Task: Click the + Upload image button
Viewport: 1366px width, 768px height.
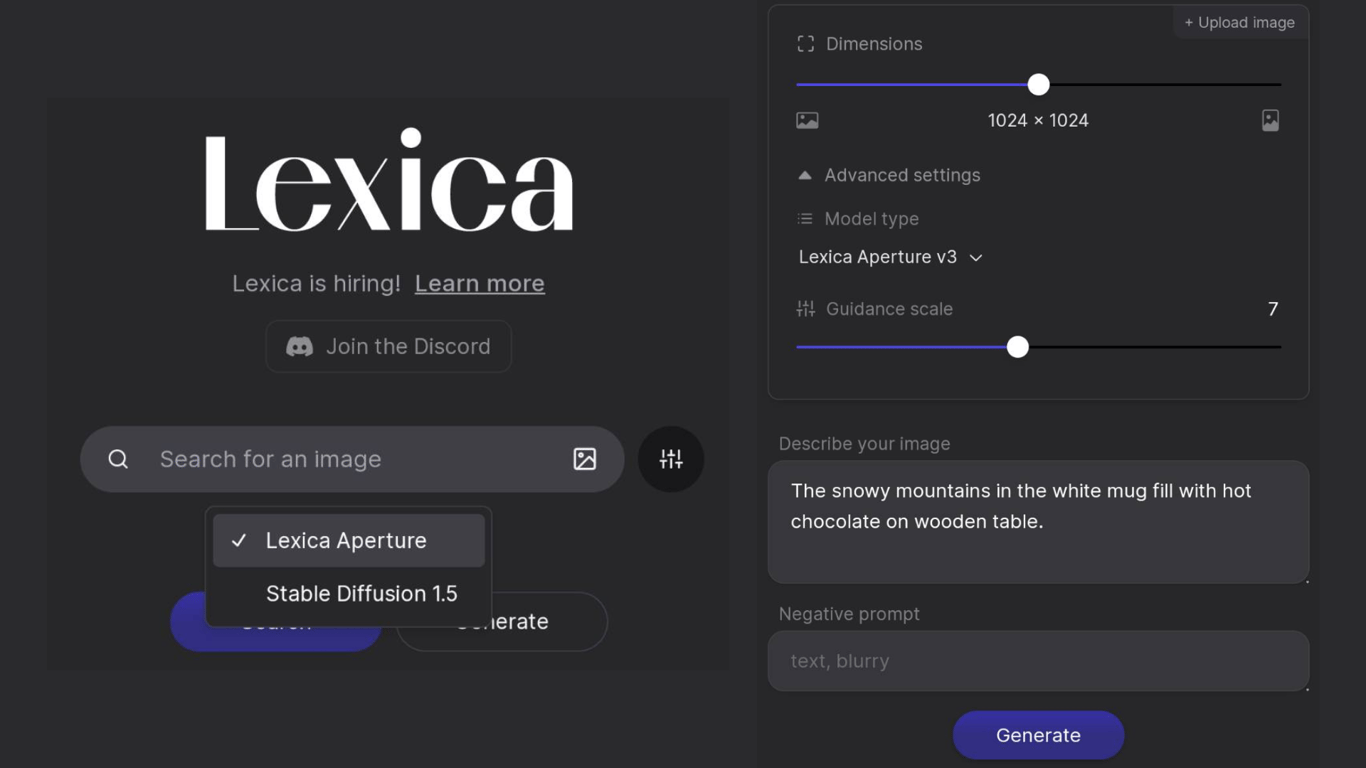Action: (1240, 22)
